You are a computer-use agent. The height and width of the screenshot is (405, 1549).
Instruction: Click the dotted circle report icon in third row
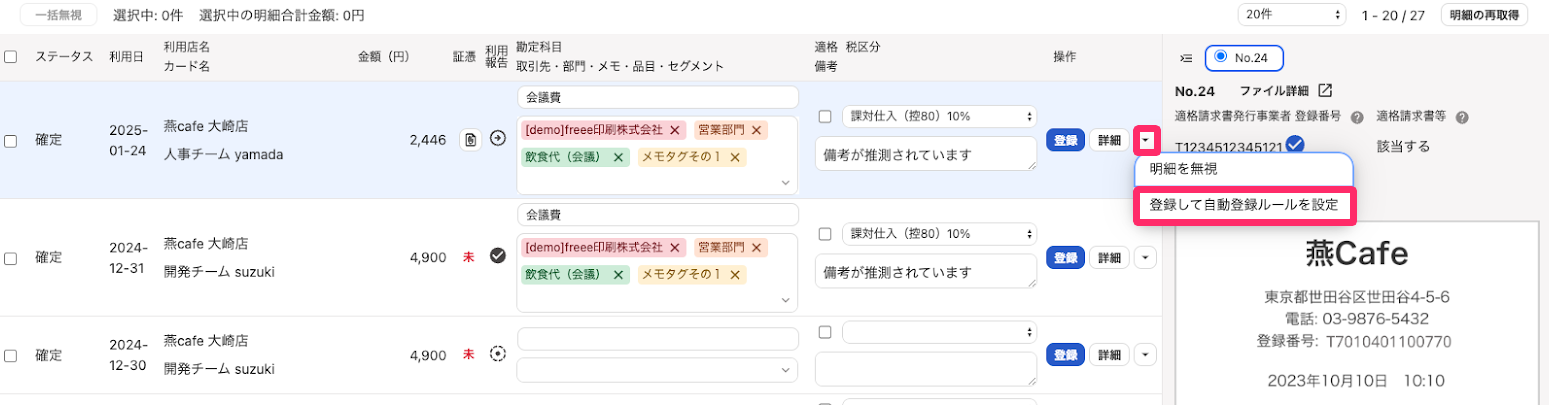498,354
